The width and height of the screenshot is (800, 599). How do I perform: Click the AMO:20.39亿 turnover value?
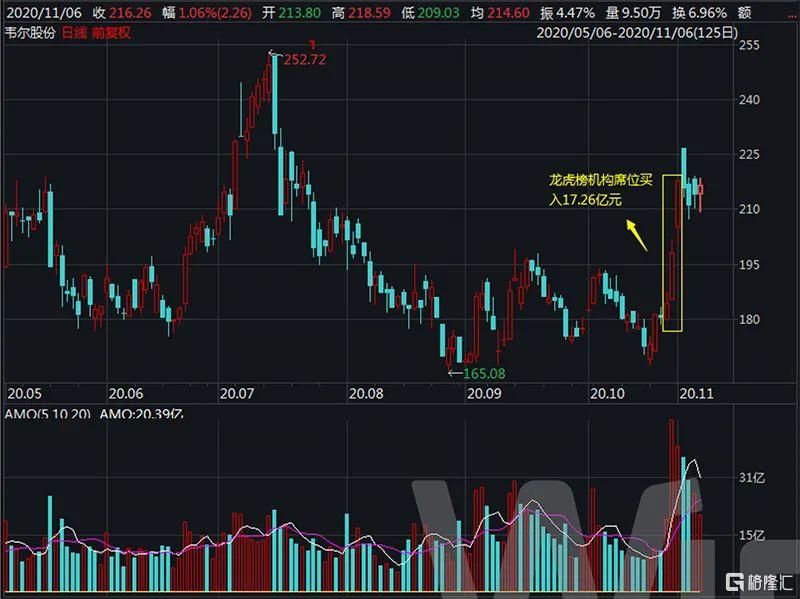[141, 414]
